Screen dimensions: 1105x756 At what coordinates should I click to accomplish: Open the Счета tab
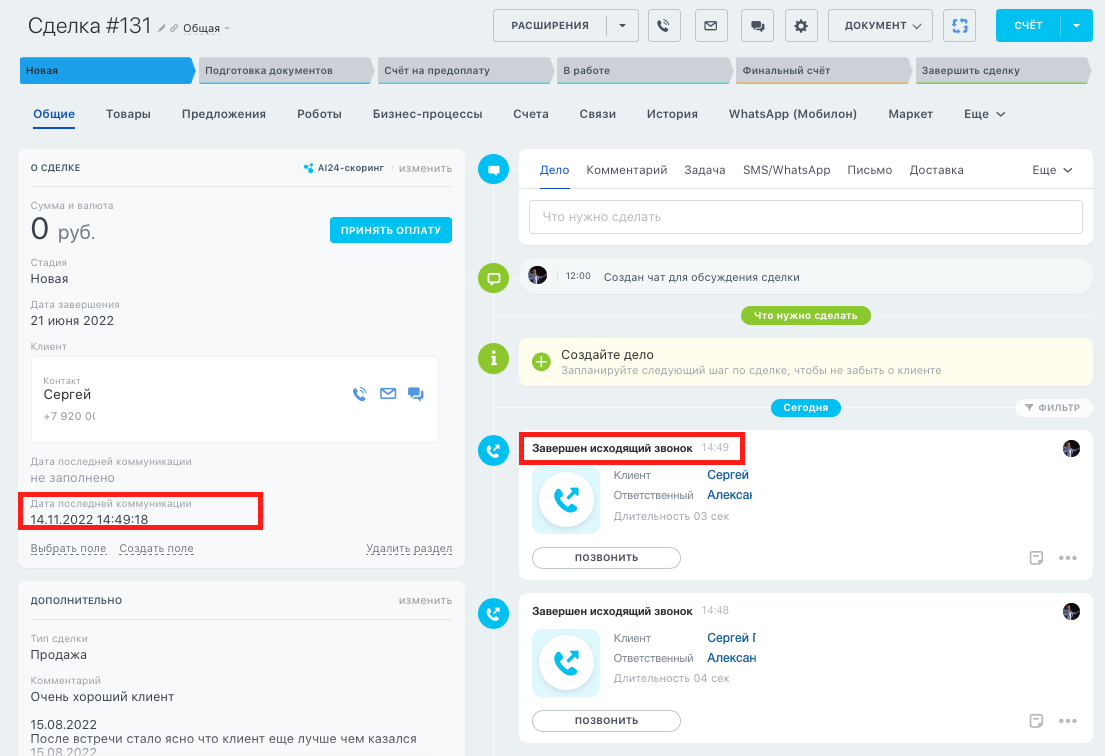click(531, 114)
